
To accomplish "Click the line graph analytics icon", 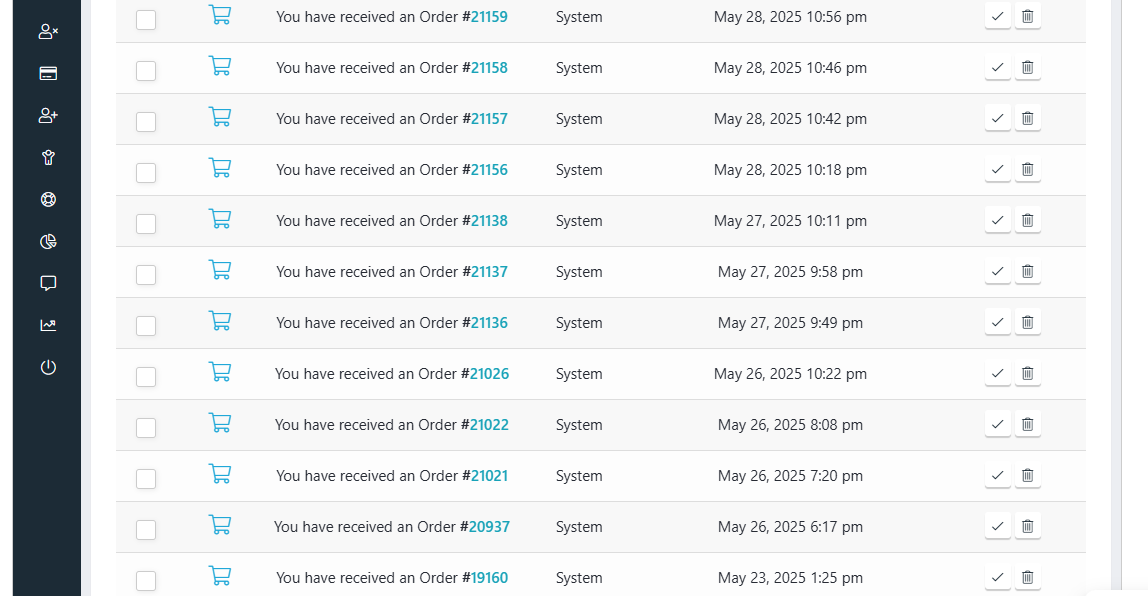I will click(x=48, y=325).
